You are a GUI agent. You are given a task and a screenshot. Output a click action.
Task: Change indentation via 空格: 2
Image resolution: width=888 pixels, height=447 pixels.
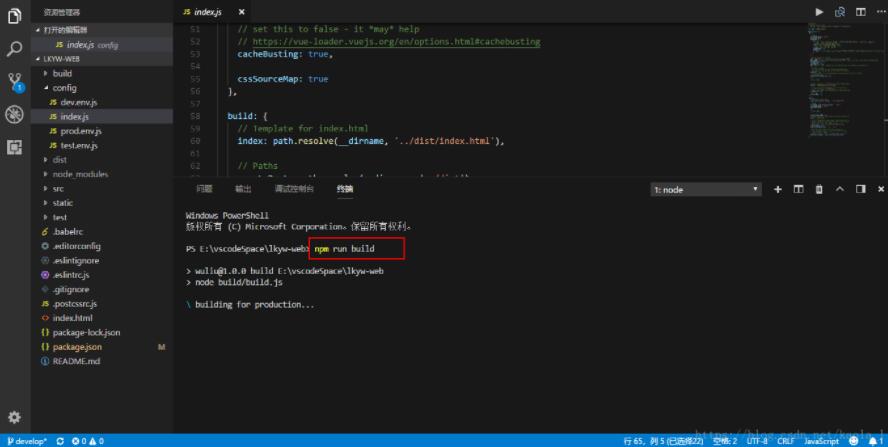click(x=724, y=441)
